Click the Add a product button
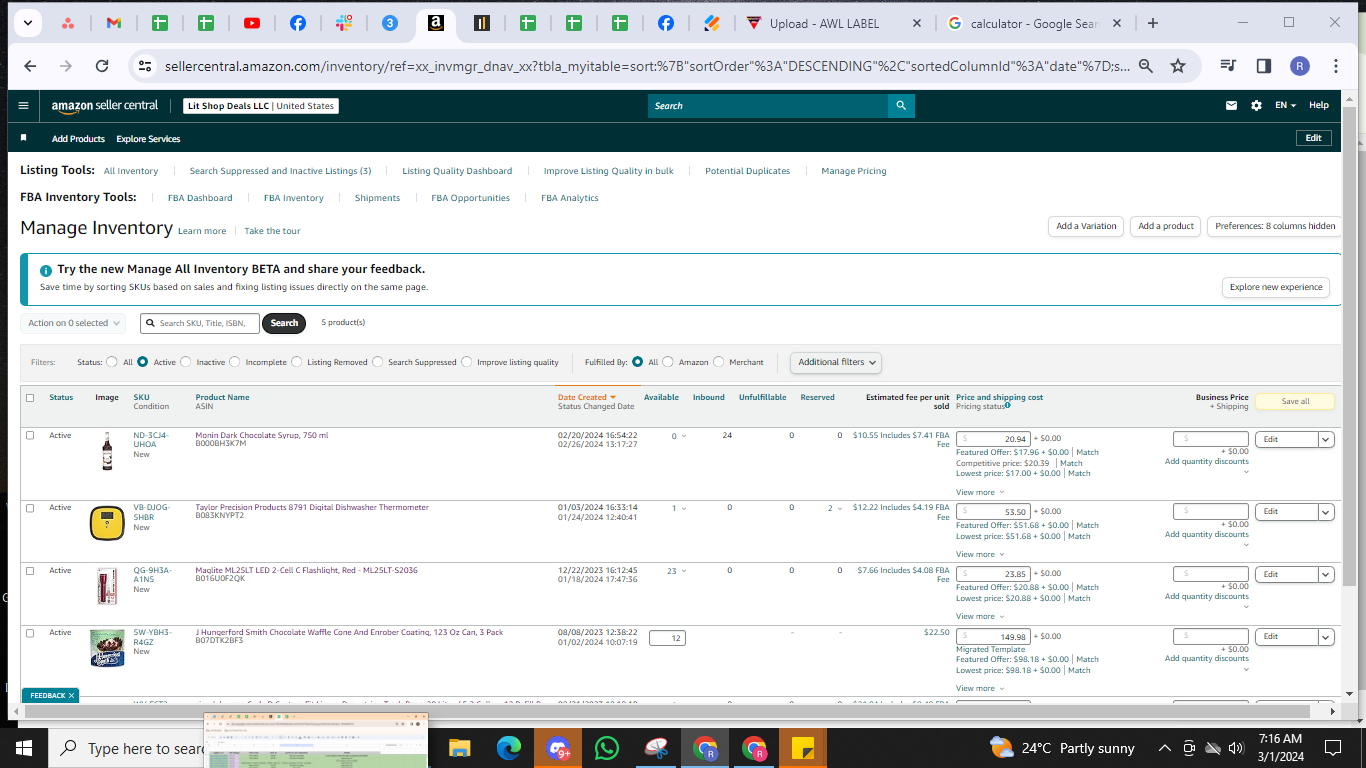The height and width of the screenshot is (768, 1366). pyautogui.click(x=1166, y=226)
